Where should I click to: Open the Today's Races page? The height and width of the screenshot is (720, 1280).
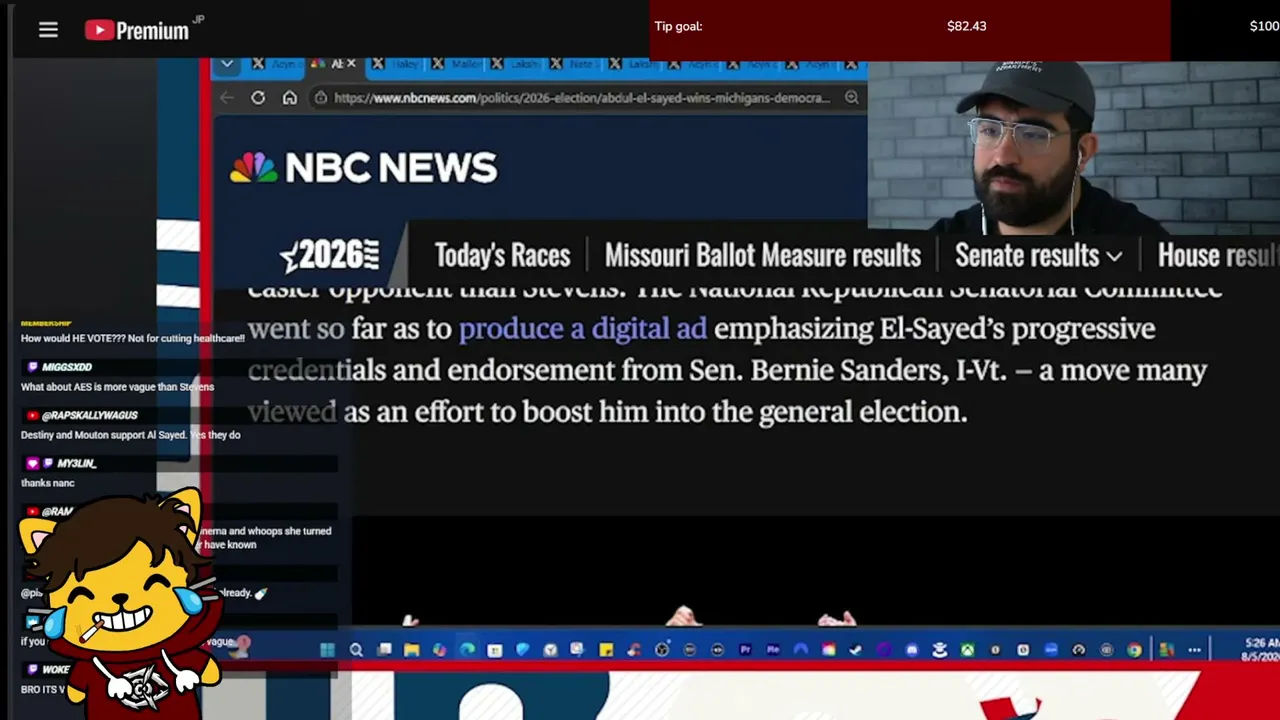(502, 256)
